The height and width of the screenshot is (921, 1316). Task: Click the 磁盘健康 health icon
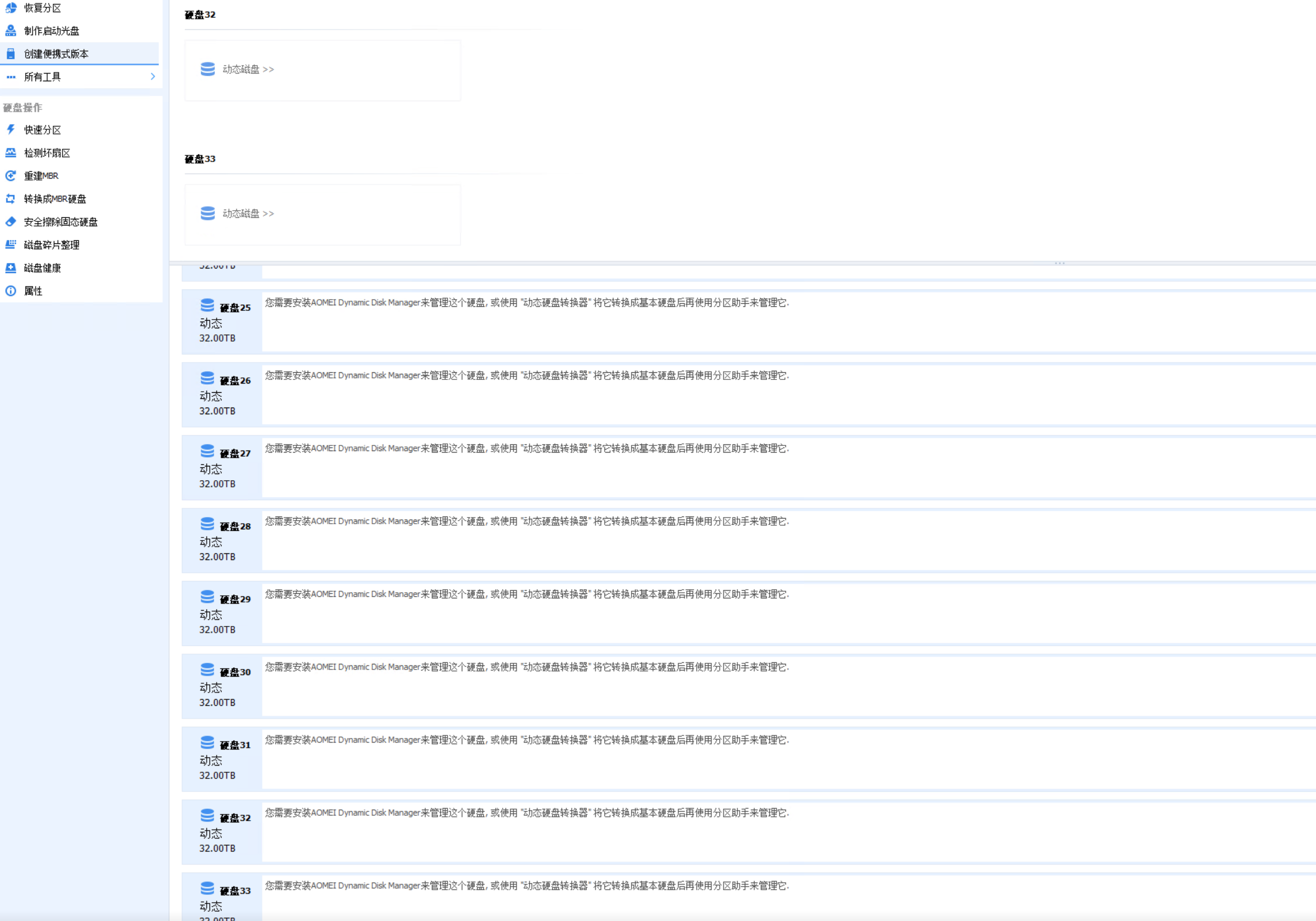[11, 268]
